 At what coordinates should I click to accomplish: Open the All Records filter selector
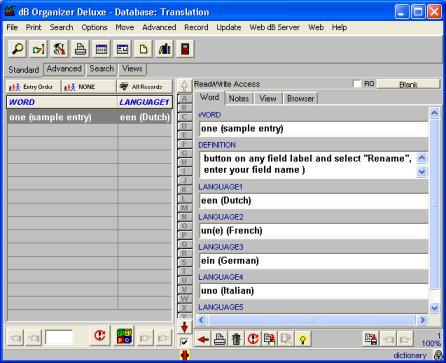coord(145,87)
